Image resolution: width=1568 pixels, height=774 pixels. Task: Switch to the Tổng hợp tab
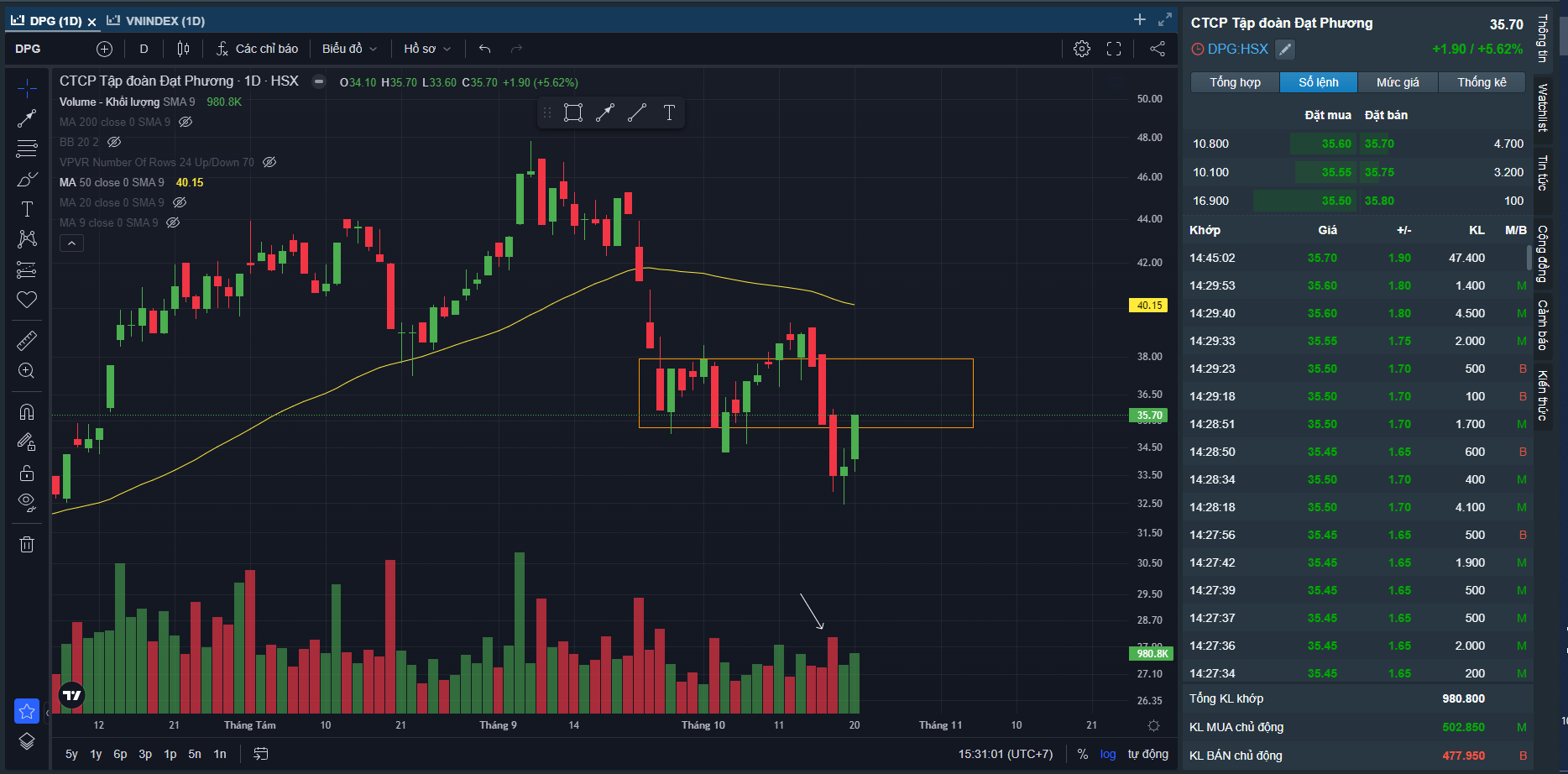[x=1235, y=82]
